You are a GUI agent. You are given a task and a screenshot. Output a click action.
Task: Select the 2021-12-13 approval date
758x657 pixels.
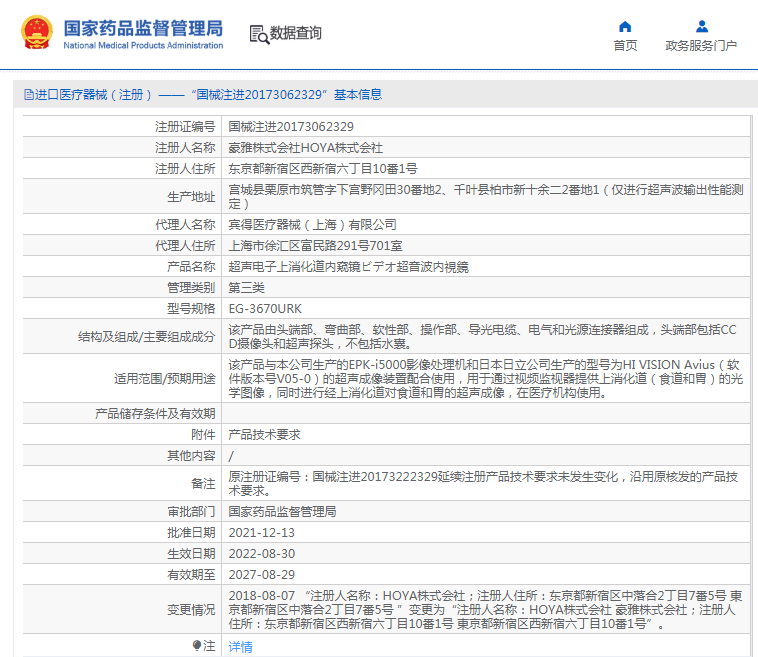coord(262,533)
